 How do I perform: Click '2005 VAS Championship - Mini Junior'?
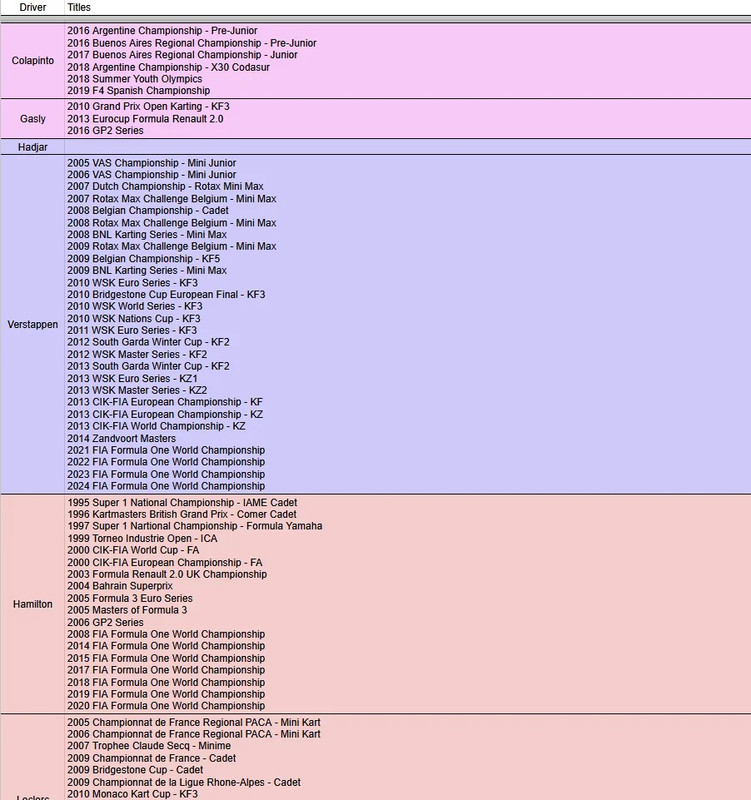(152, 163)
